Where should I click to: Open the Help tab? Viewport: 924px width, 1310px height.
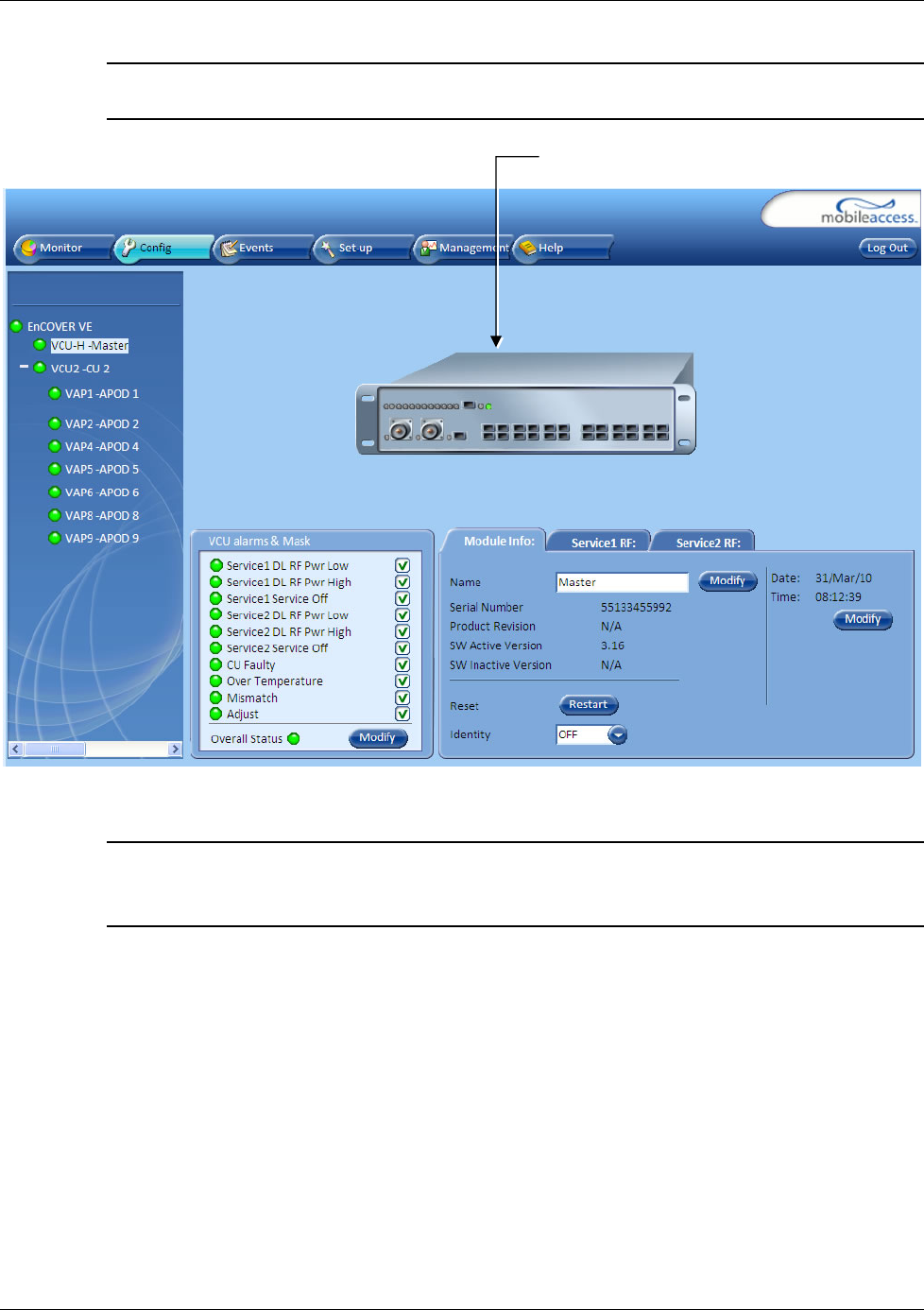coord(563,248)
